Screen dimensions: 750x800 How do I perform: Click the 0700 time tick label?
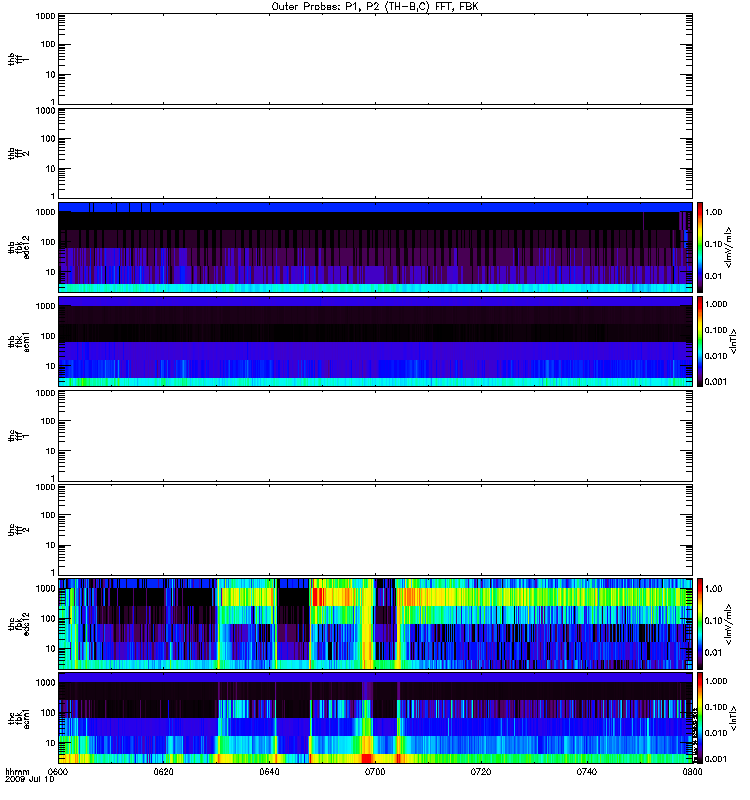tap(375, 772)
